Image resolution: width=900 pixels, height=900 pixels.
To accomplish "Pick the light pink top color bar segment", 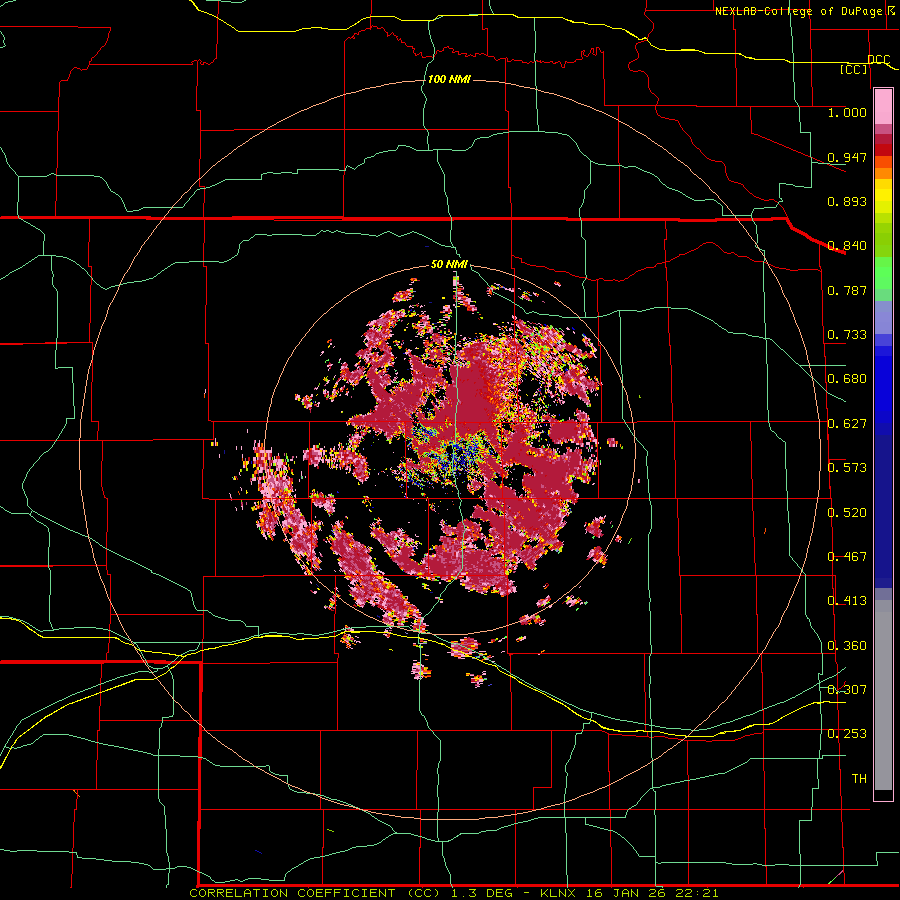I will (883, 107).
